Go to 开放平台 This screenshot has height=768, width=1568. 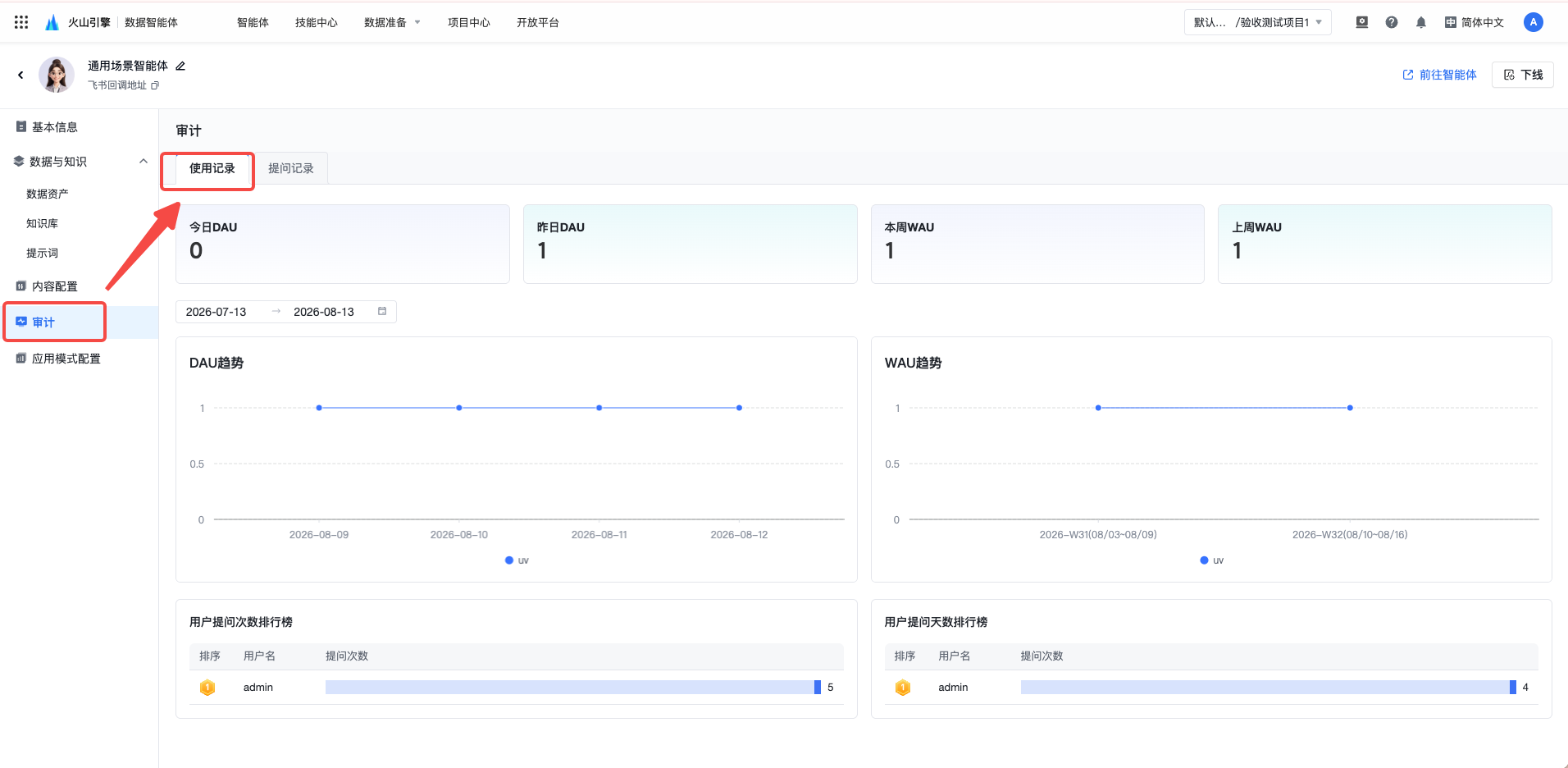(538, 22)
